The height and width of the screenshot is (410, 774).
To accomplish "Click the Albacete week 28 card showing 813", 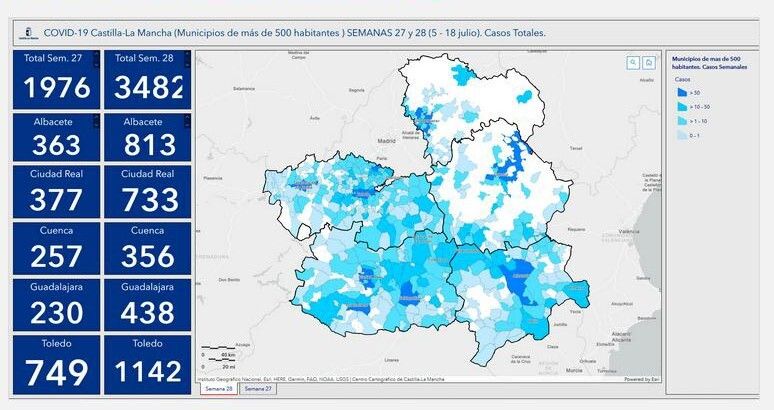I will 148,137.
